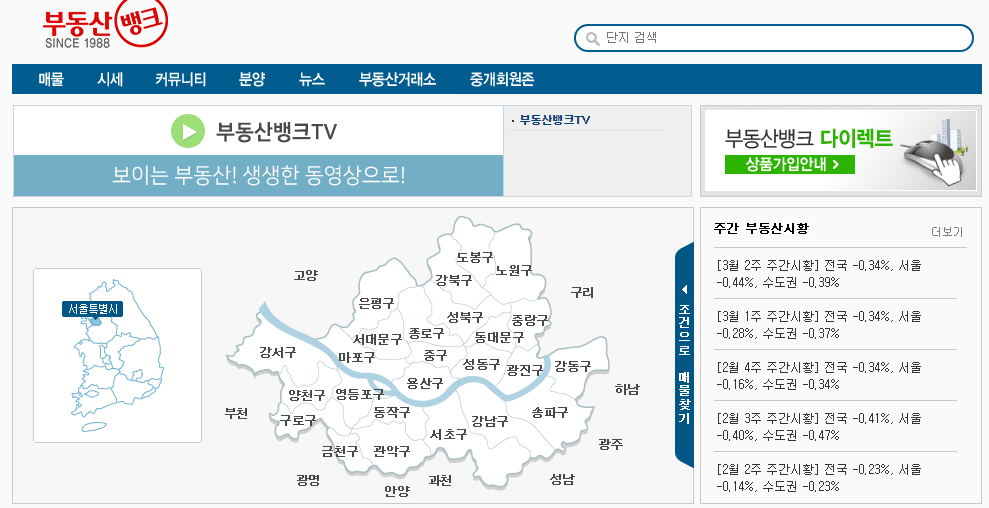This screenshot has height=508, width=989.
Task: Play the 부동산뱅크TV green play icon
Action: [x=188, y=131]
